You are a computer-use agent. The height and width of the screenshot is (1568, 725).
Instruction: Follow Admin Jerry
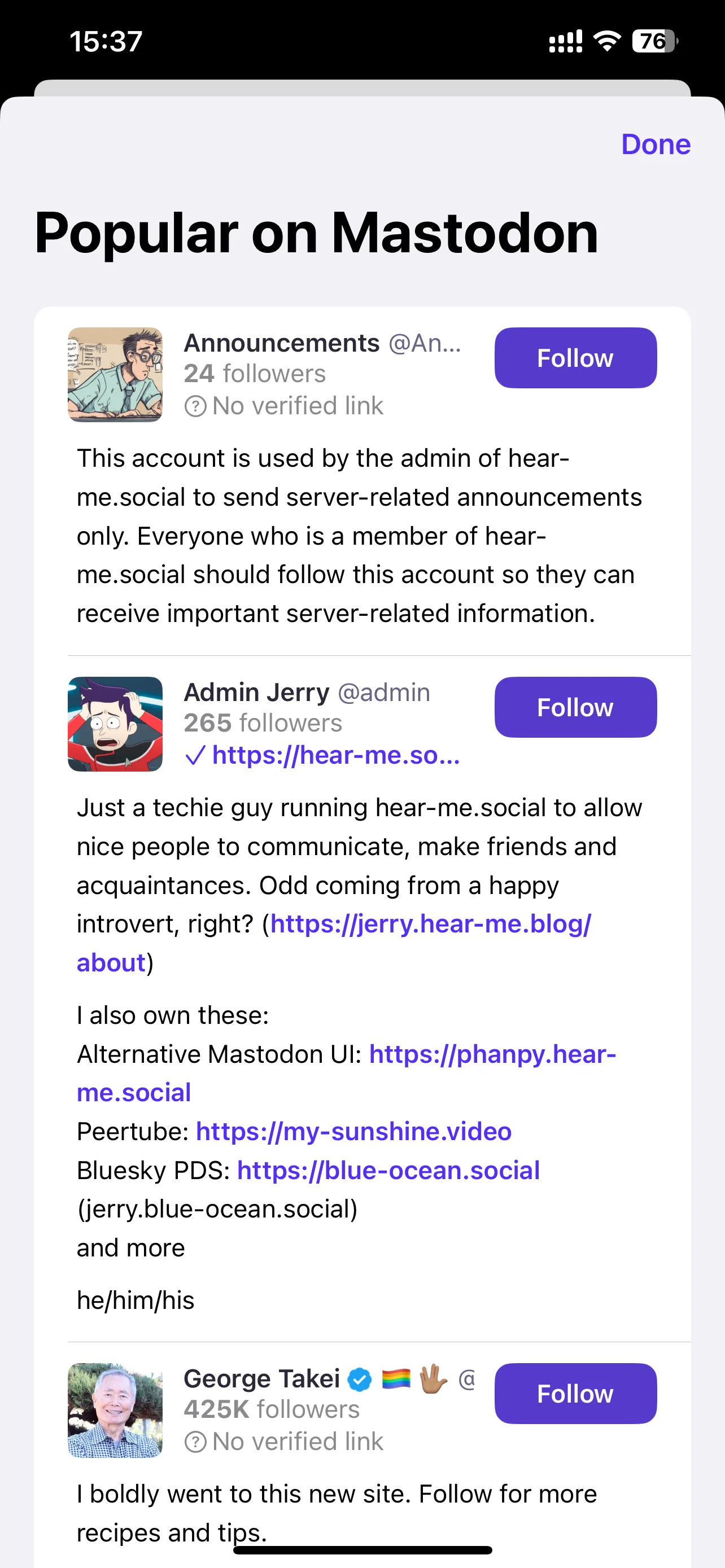tap(575, 707)
